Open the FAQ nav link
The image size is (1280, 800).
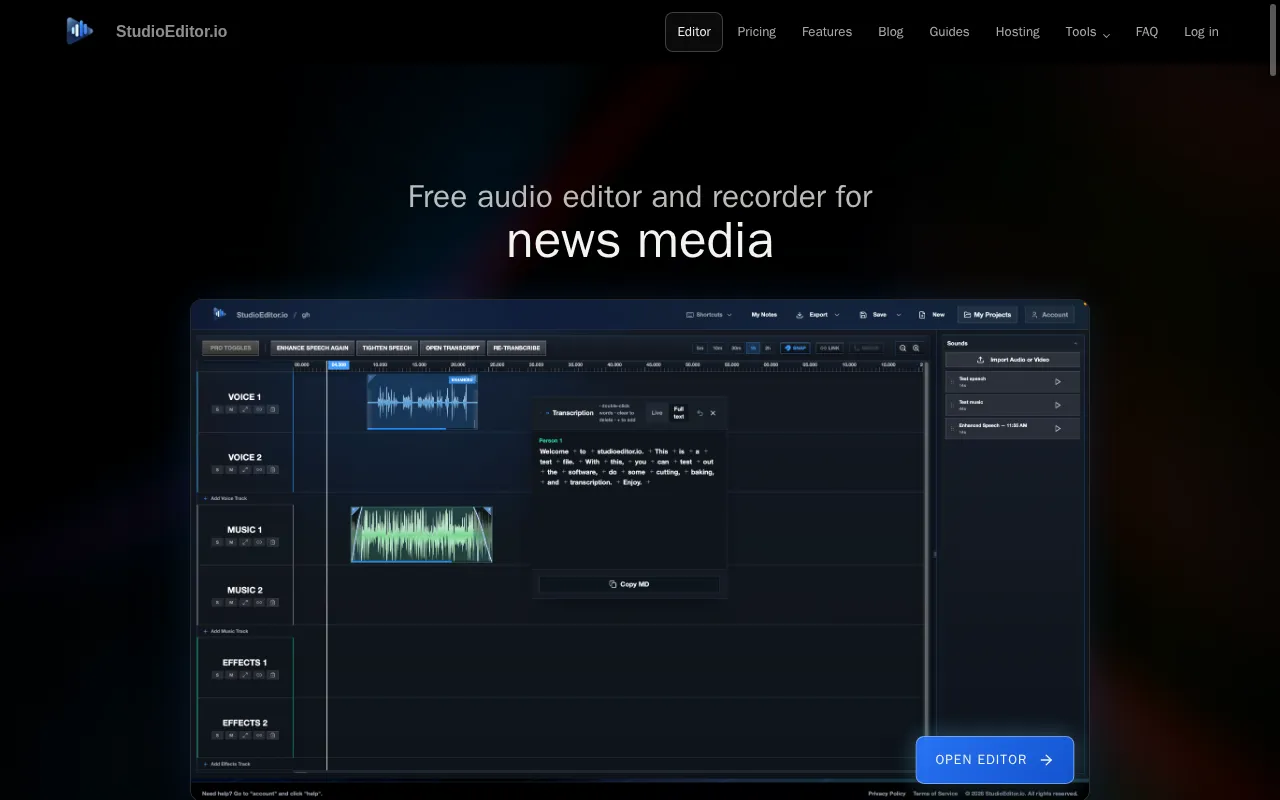[1147, 32]
